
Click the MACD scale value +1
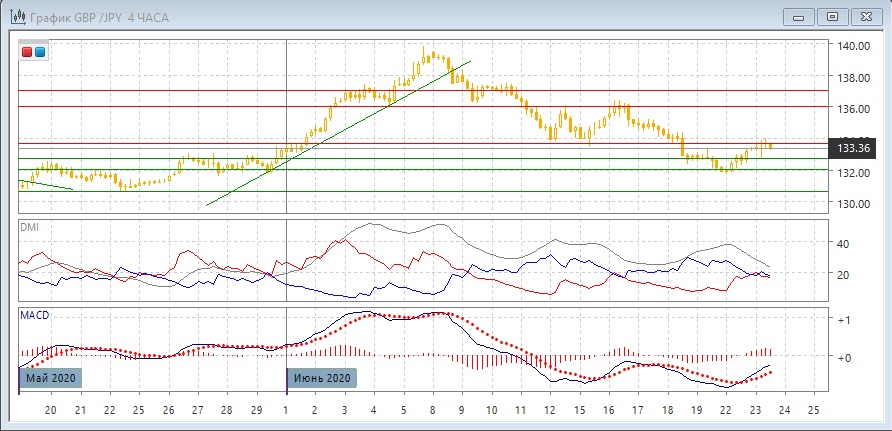[x=843, y=319]
